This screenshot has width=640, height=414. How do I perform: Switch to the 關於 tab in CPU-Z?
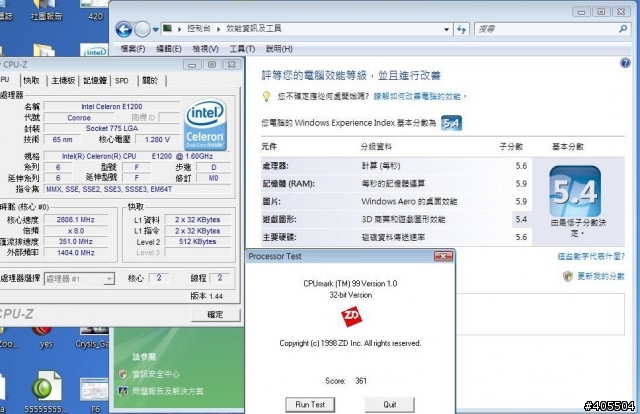[150, 80]
